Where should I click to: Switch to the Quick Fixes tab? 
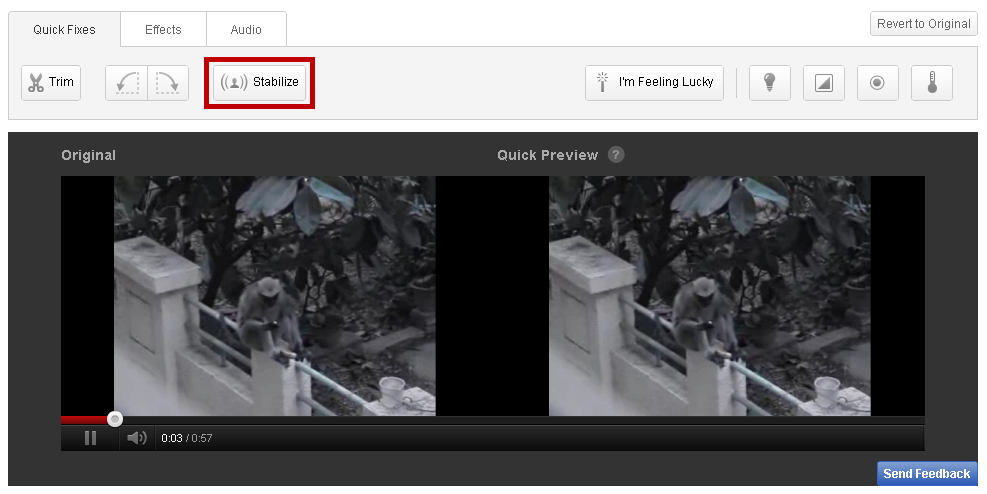click(x=64, y=30)
